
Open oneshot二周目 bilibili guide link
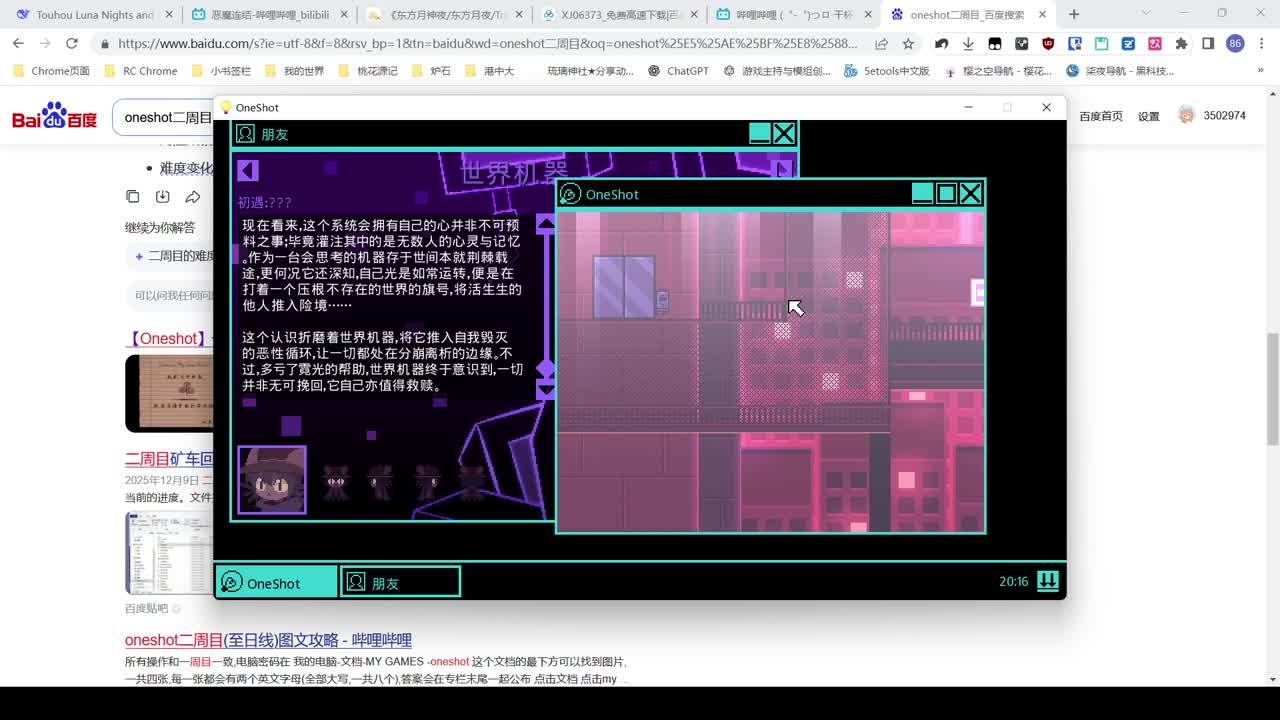(268, 640)
